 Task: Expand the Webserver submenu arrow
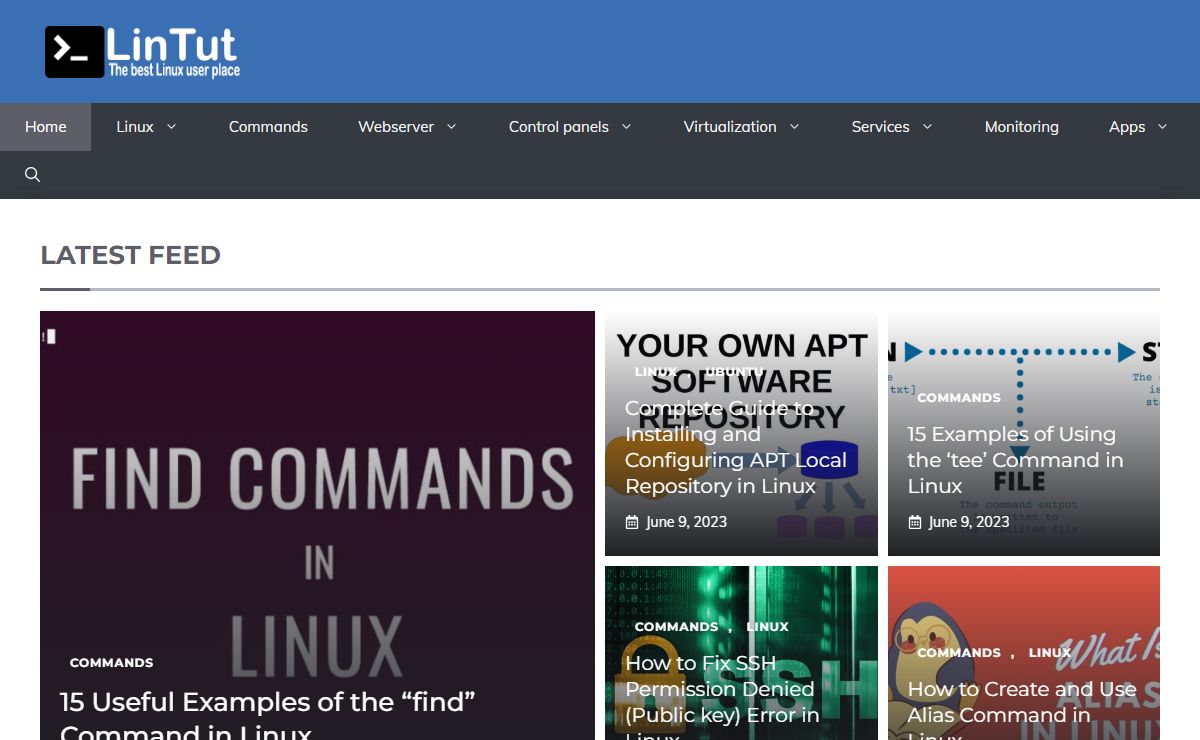[451, 127]
